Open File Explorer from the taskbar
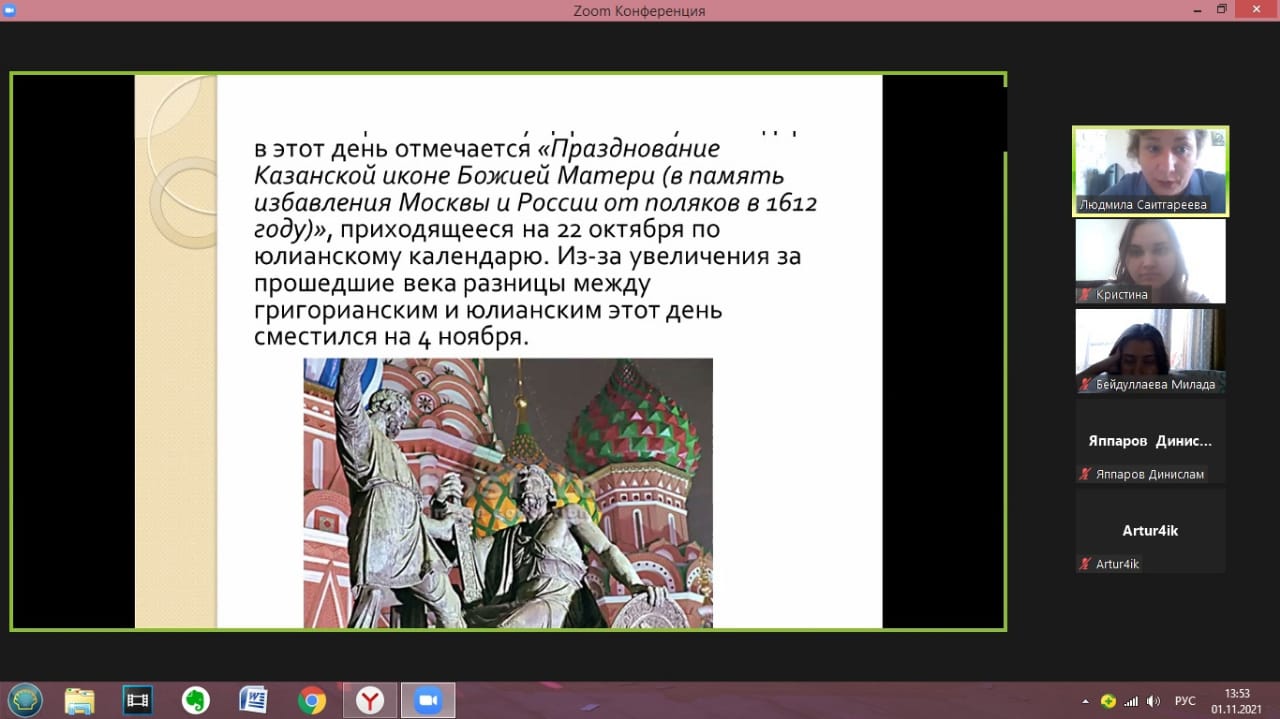This screenshot has width=1280, height=719. click(x=79, y=700)
